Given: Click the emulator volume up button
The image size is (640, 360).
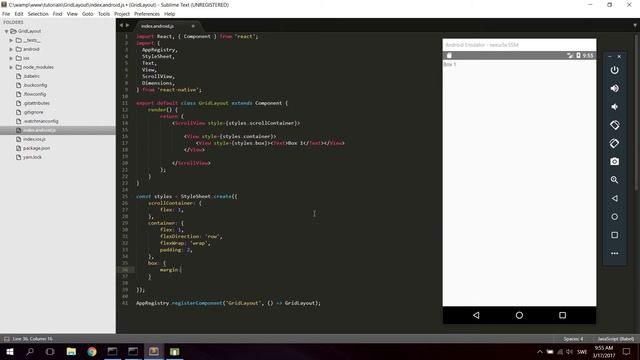Looking at the screenshot, I should coord(614,89).
